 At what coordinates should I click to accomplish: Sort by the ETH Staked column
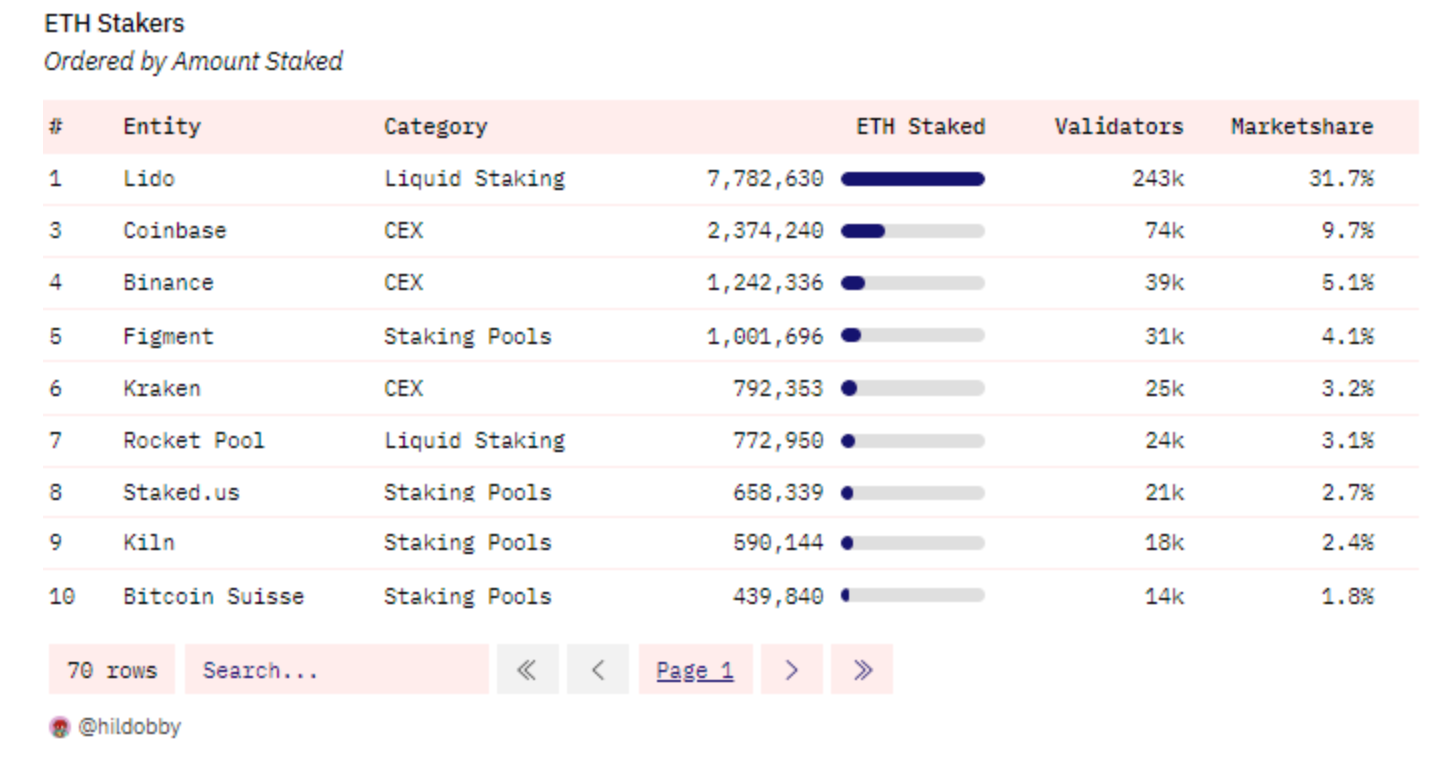[920, 127]
